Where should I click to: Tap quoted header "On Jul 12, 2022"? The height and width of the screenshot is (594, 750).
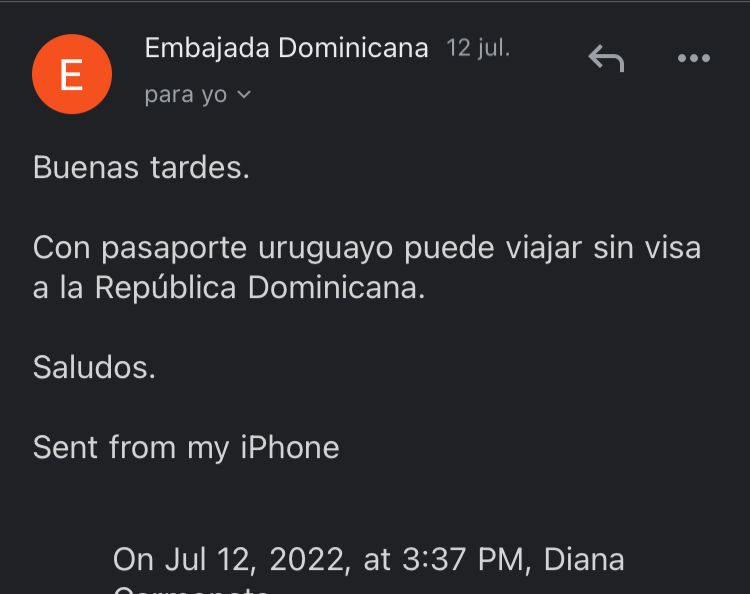[234, 559]
